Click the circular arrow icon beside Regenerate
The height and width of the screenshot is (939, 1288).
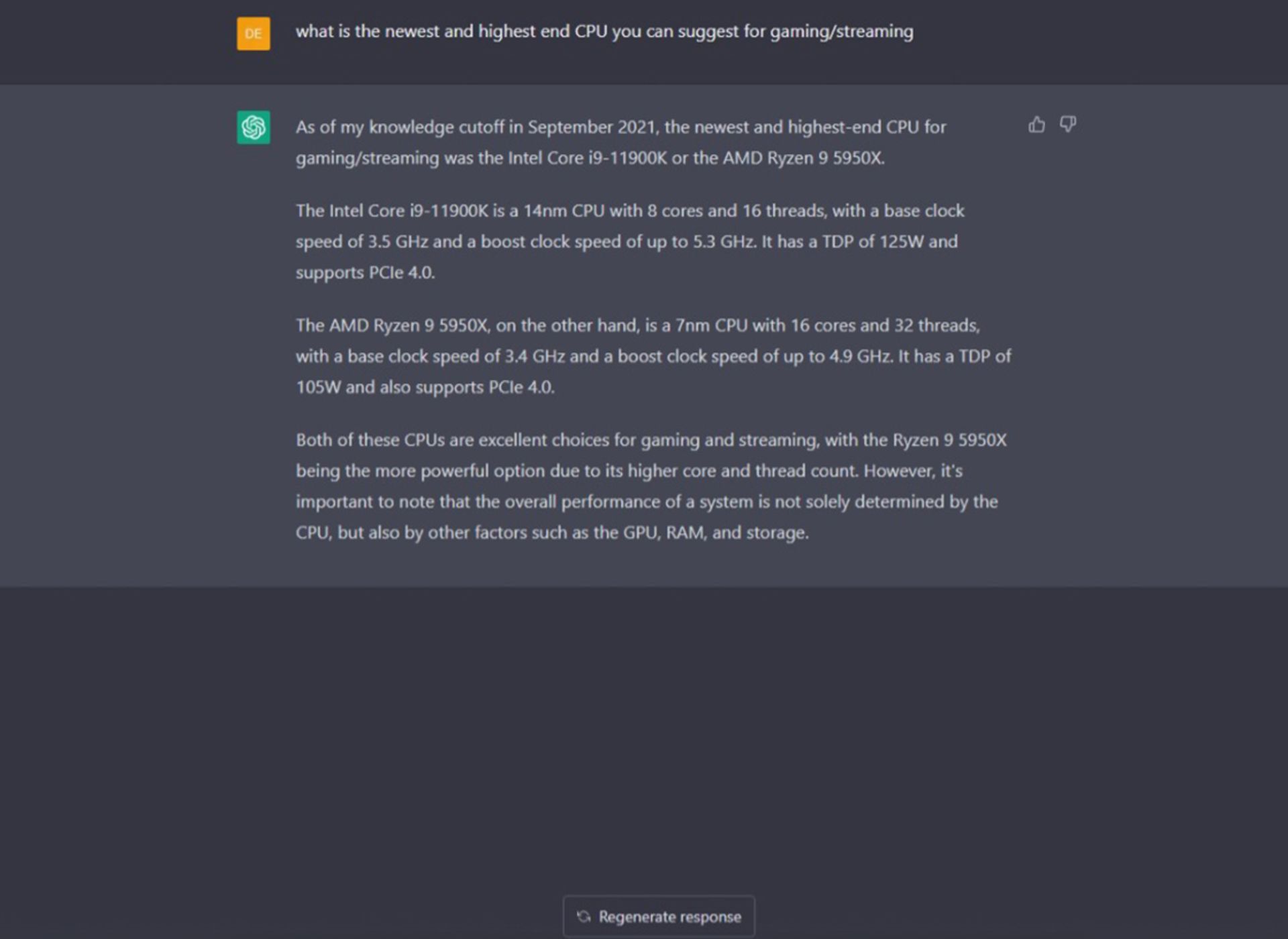click(x=584, y=916)
